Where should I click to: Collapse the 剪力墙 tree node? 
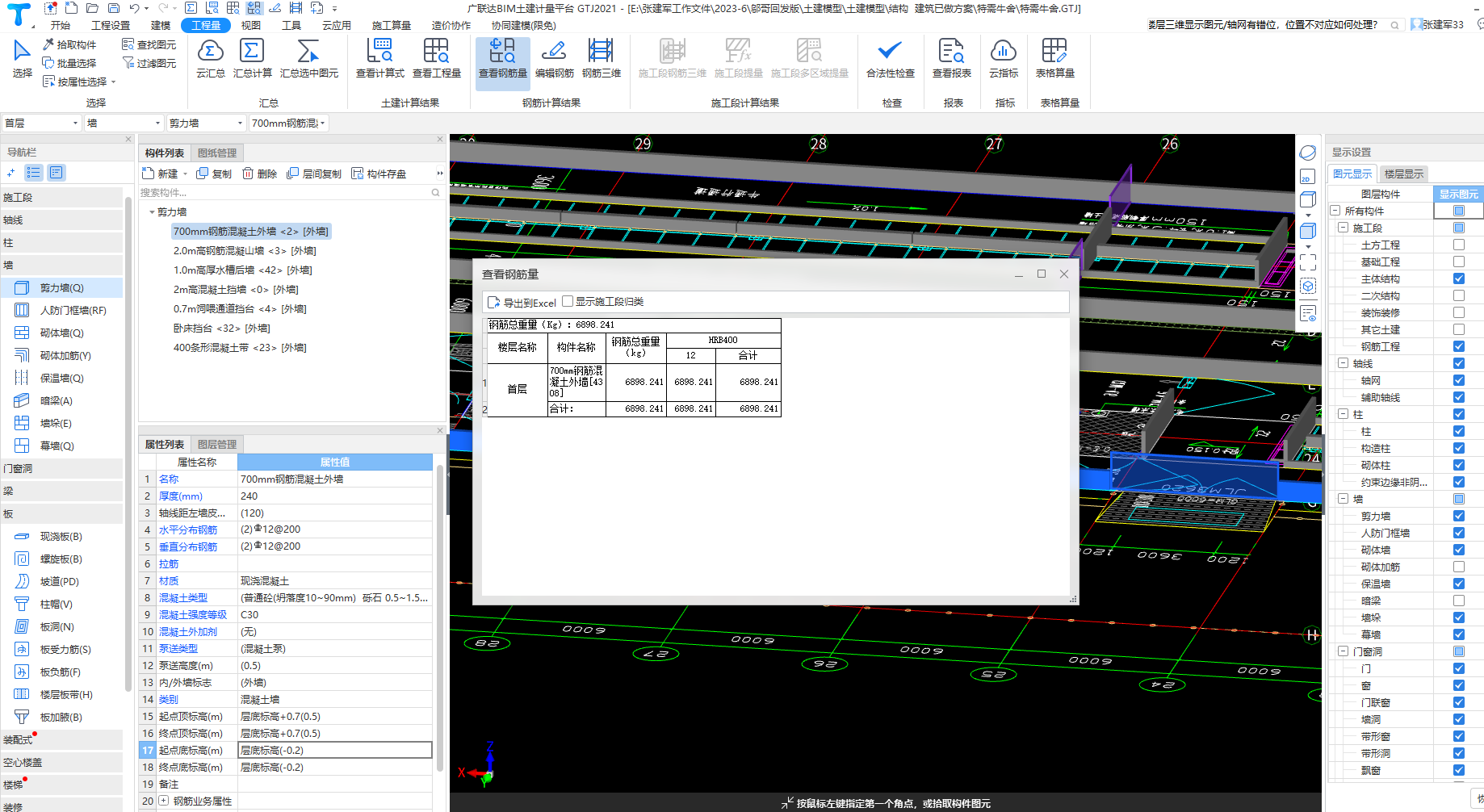tap(152, 212)
